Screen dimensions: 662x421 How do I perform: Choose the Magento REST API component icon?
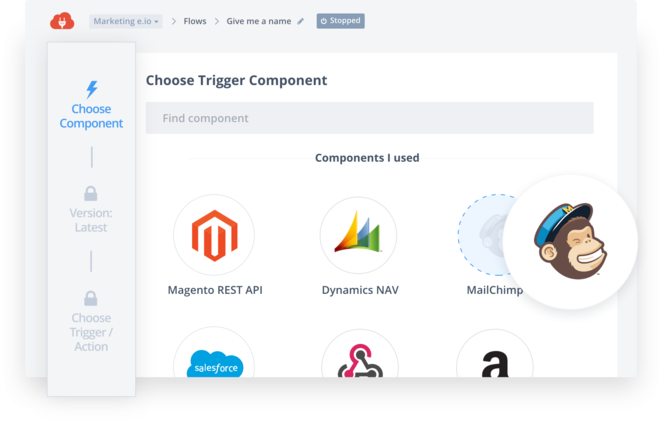[214, 235]
